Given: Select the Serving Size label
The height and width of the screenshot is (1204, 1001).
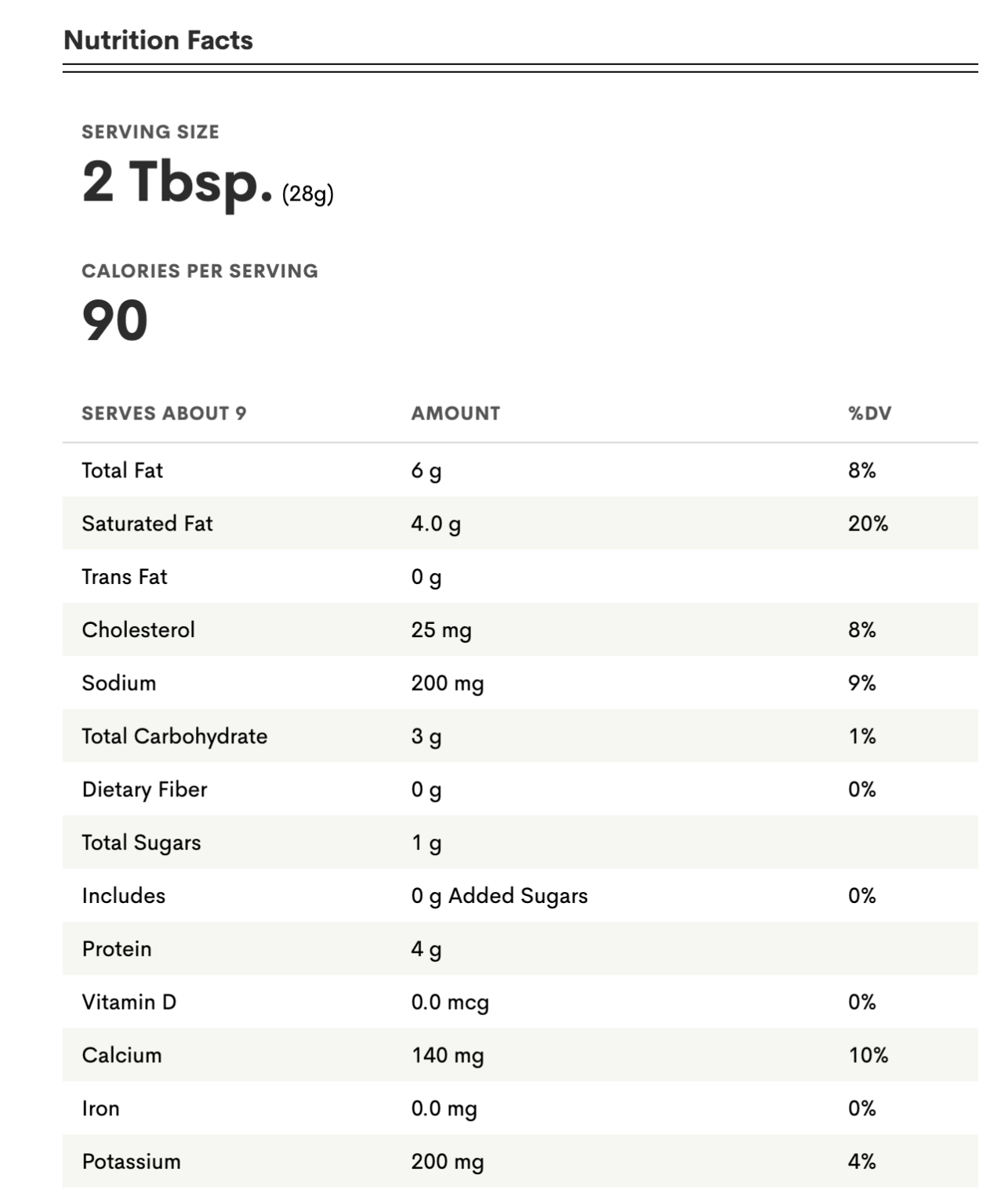Looking at the screenshot, I should pyautogui.click(x=151, y=132).
